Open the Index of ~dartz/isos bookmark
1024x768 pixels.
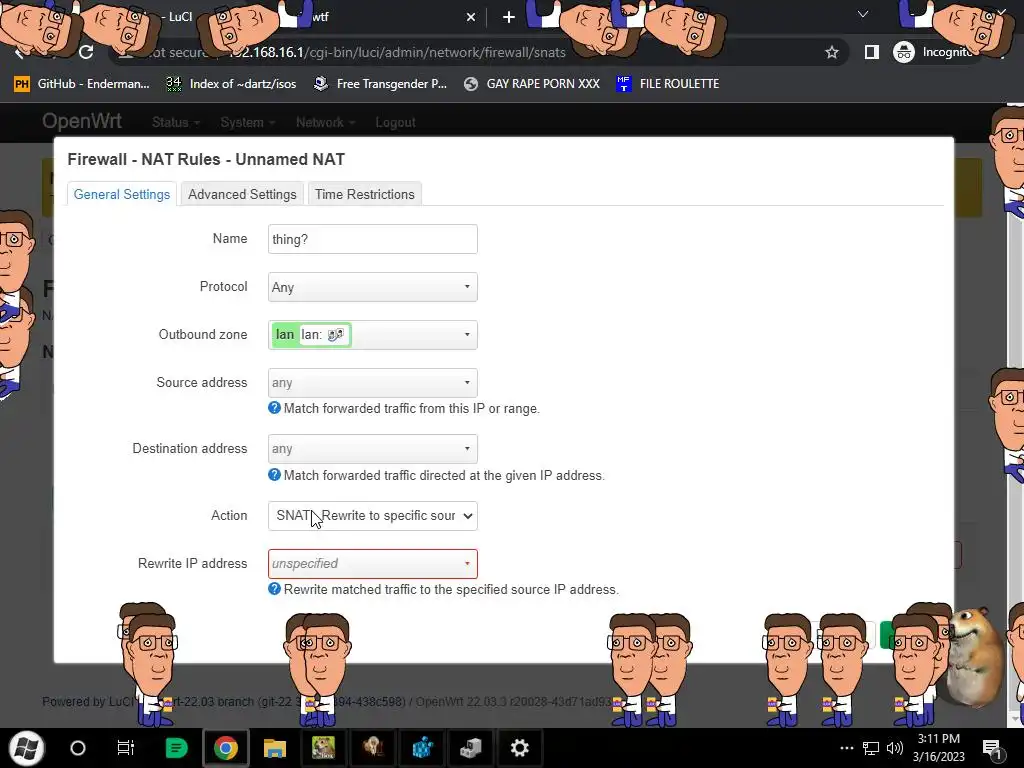pyautogui.click(x=231, y=84)
